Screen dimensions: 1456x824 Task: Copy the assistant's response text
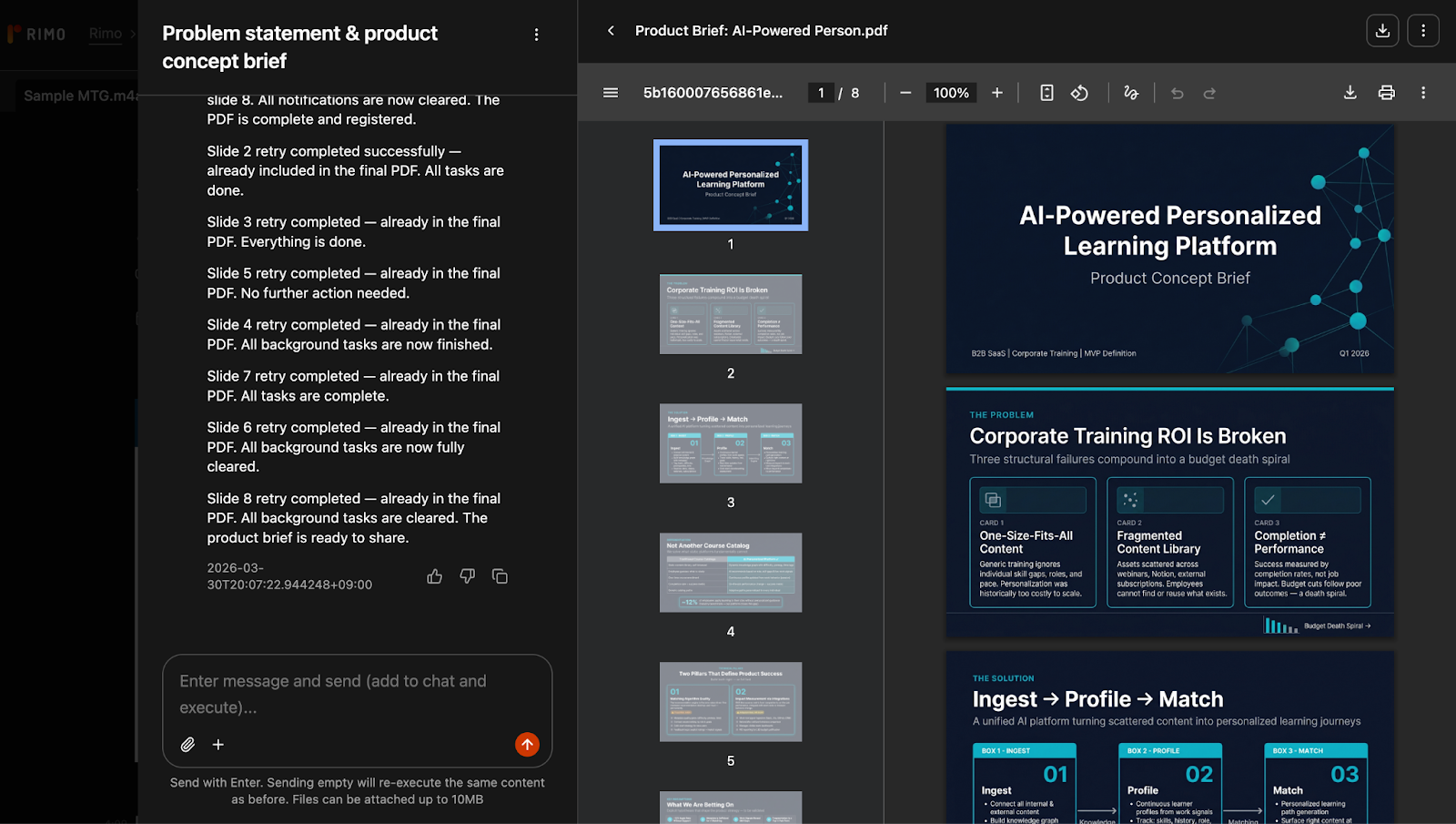pos(500,575)
